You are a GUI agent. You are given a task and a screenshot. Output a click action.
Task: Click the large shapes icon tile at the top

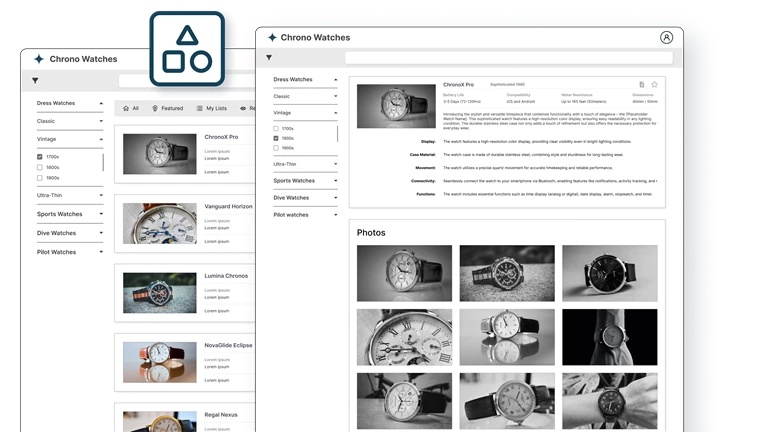click(x=187, y=49)
